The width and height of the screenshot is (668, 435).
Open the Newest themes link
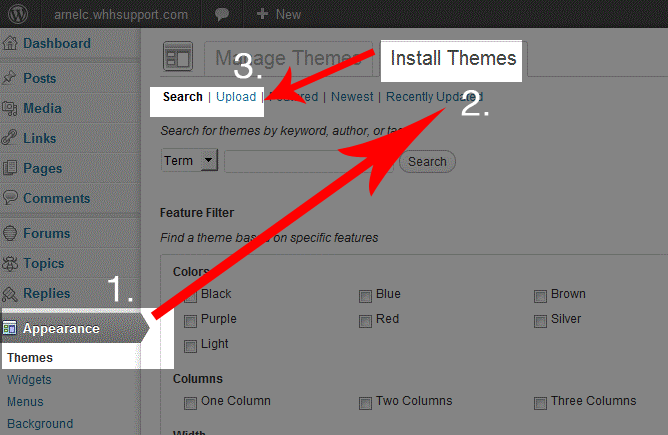tap(352, 97)
